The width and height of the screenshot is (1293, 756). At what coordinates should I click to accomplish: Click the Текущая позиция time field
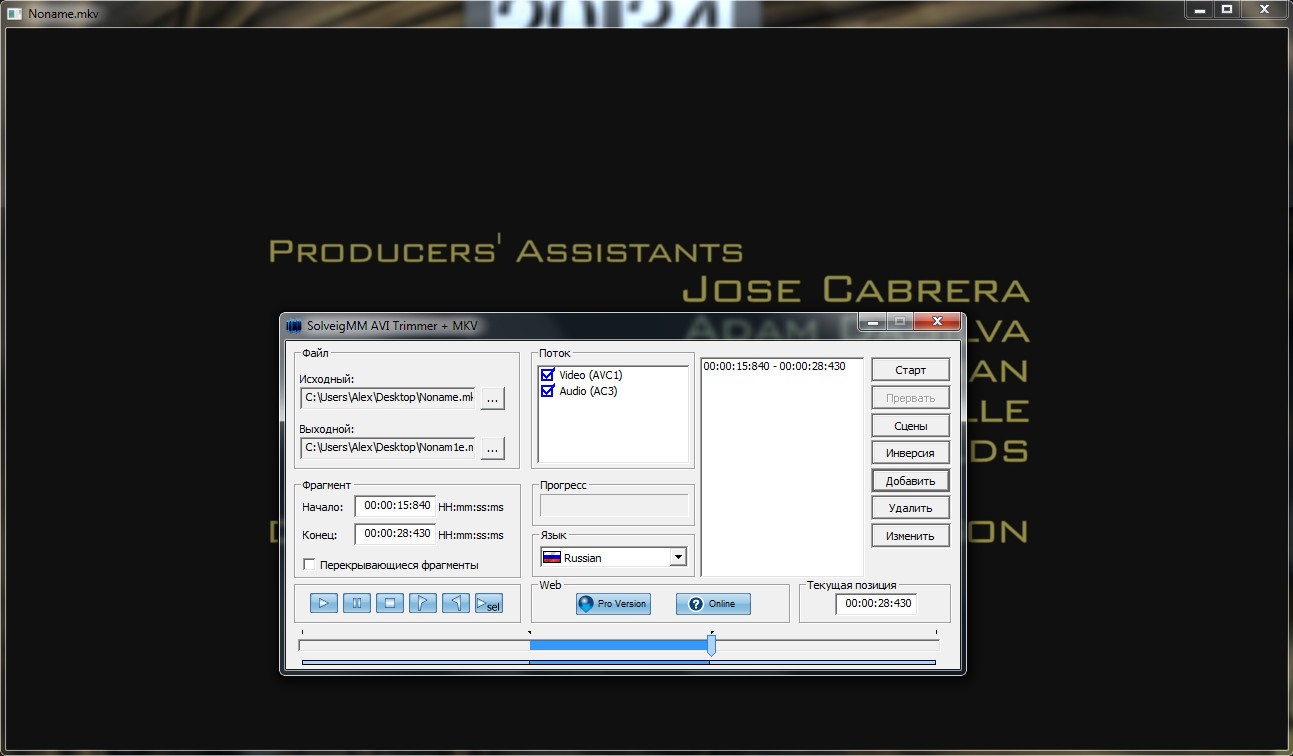point(876,604)
